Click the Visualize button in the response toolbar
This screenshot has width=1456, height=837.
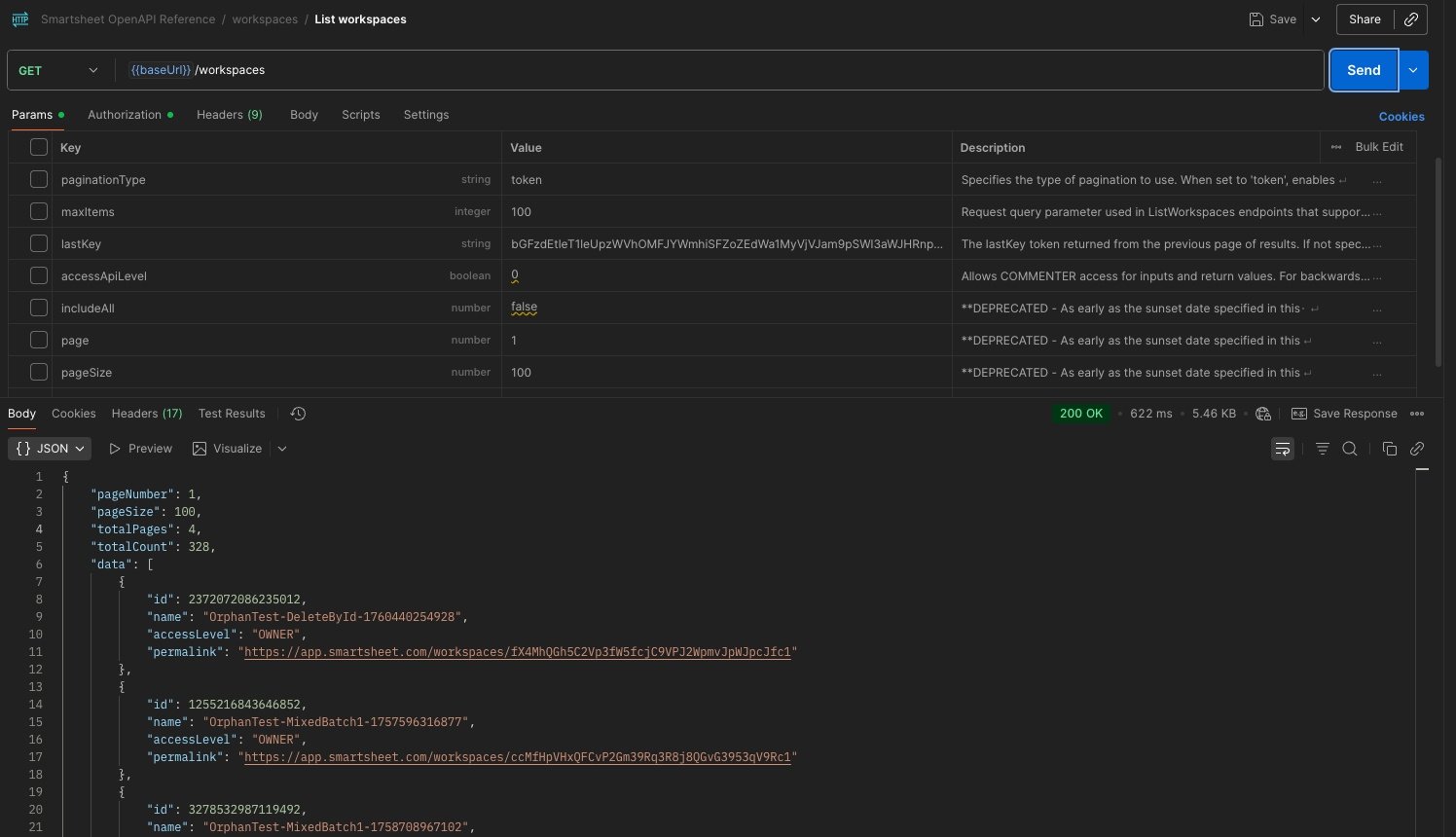click(227, 449)
